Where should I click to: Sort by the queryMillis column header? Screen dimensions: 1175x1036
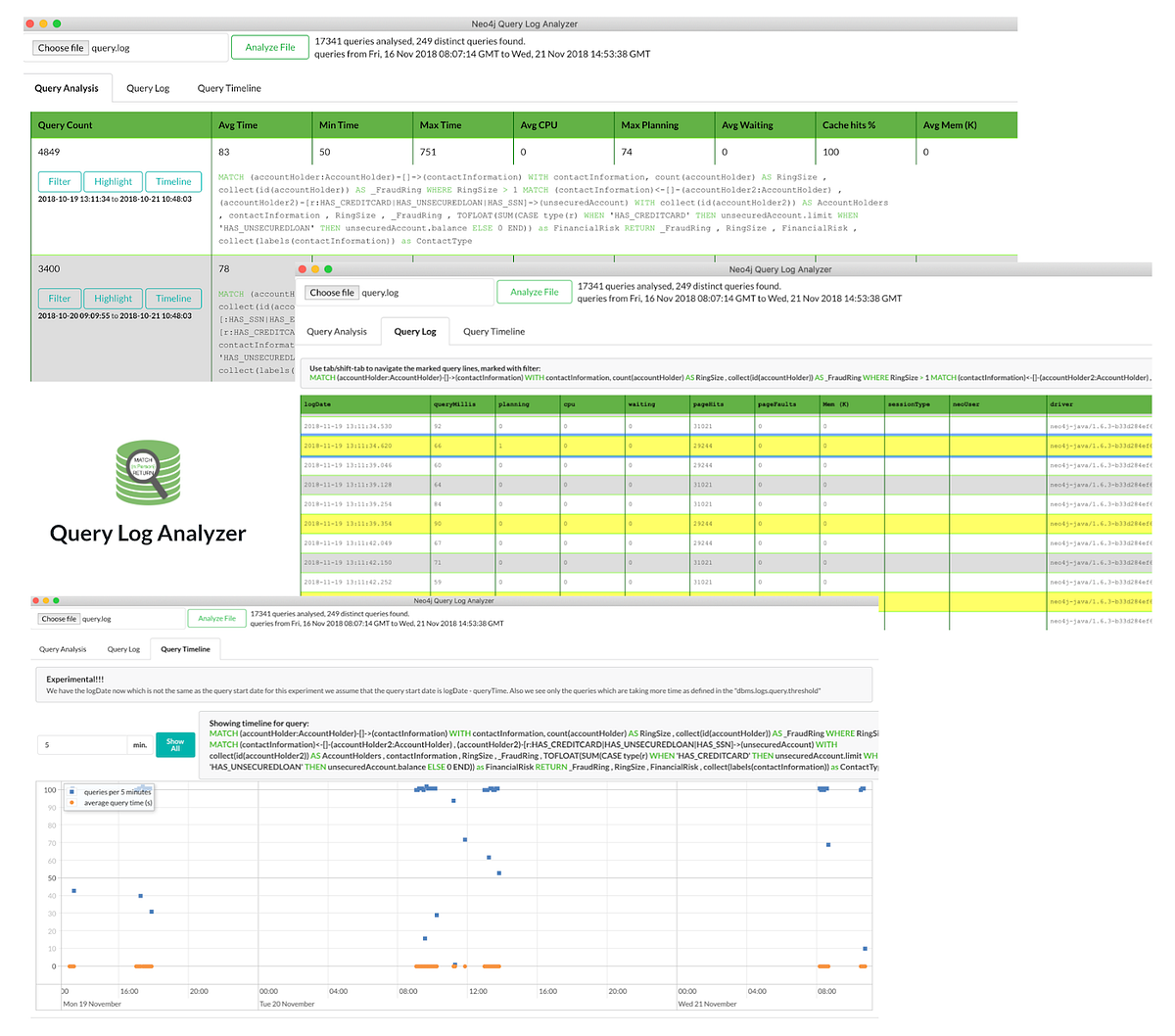tap(453, 403)
